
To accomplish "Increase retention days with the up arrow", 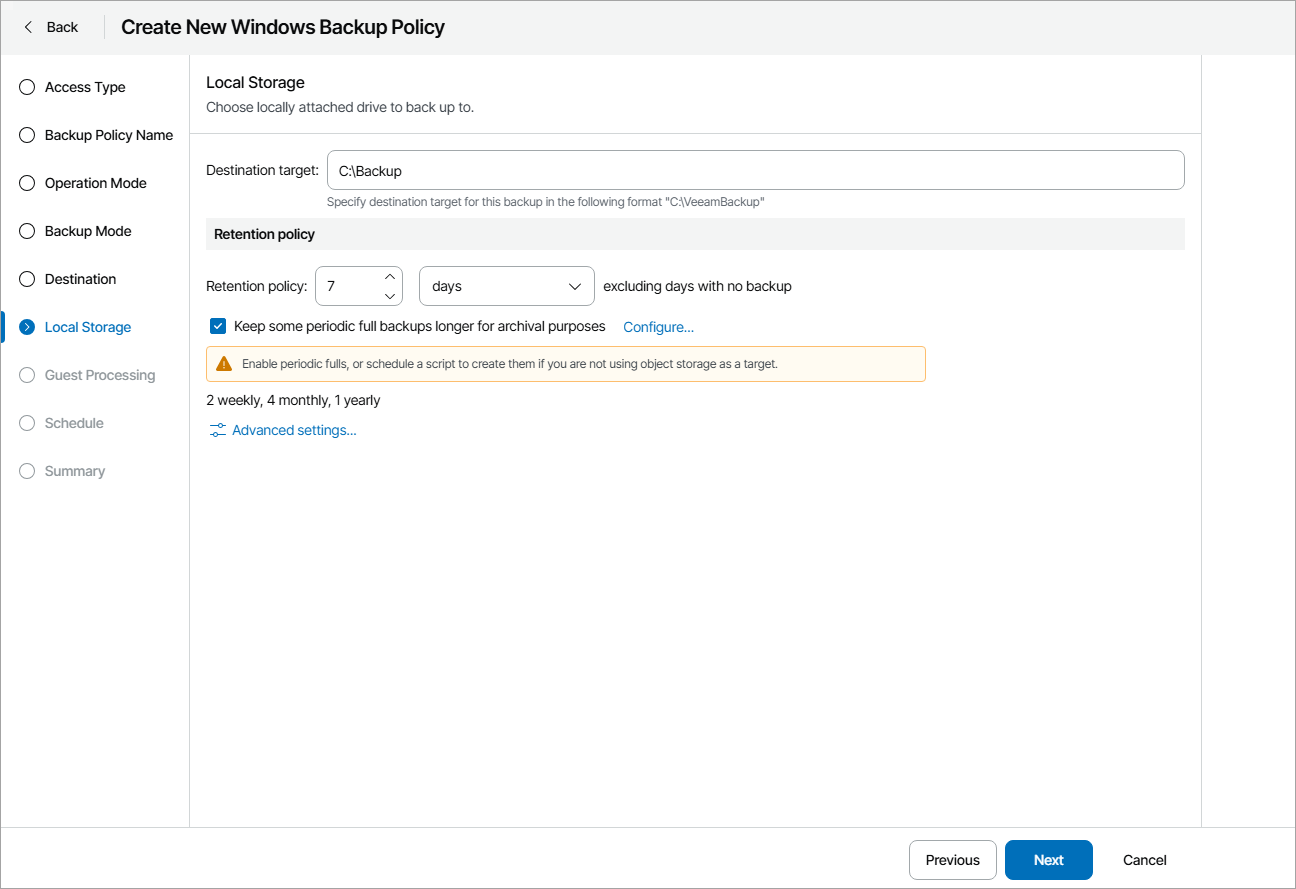I will pos(389,277).
